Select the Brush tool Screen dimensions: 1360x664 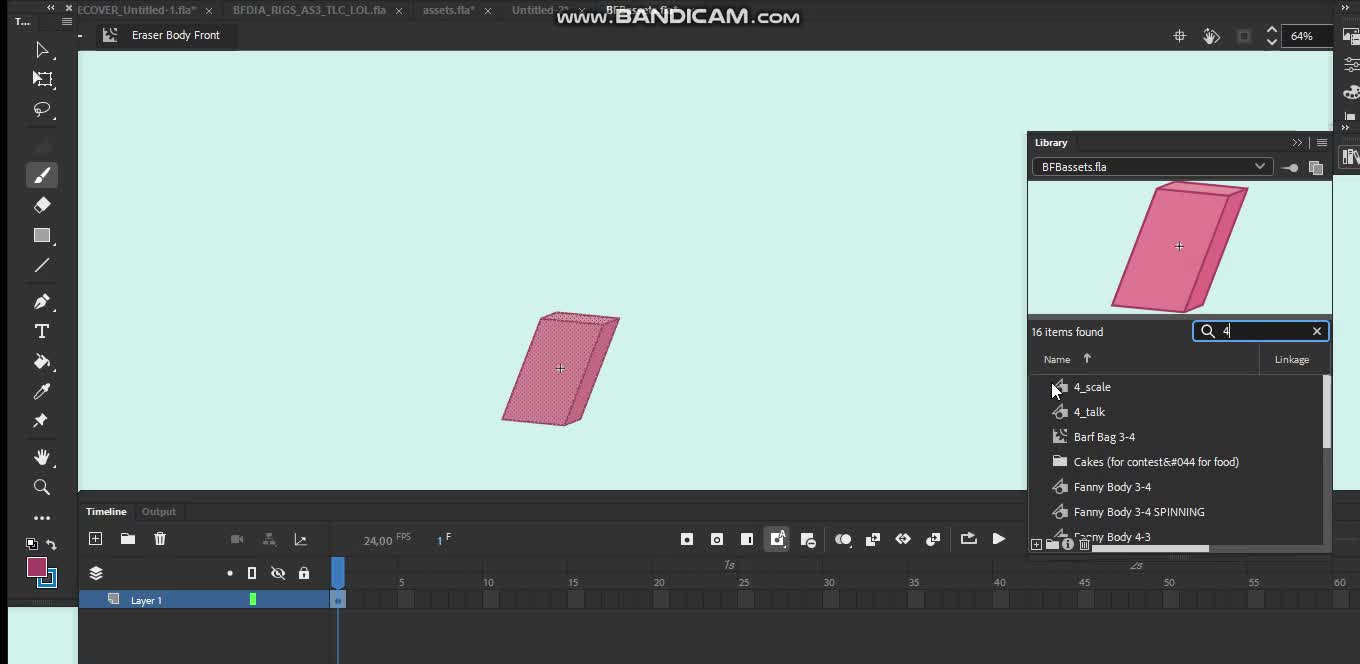[42, 176]
